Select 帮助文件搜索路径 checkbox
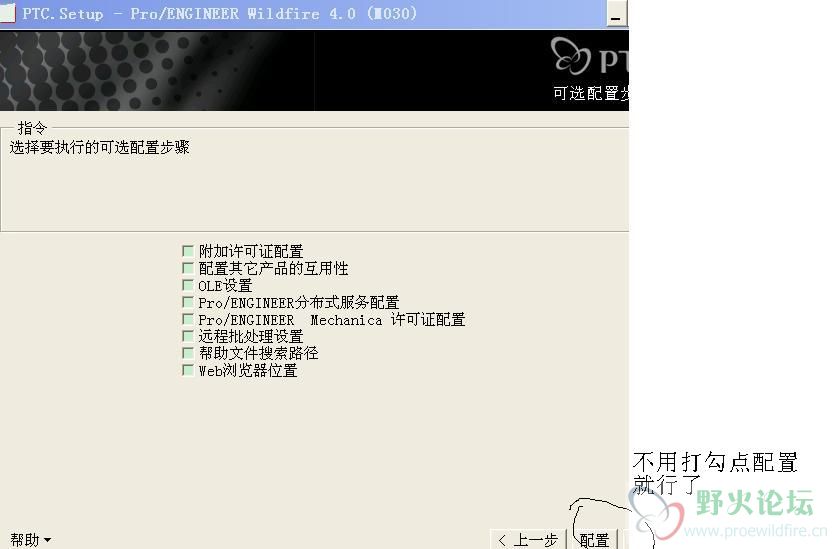 click(x=188, y=353)
